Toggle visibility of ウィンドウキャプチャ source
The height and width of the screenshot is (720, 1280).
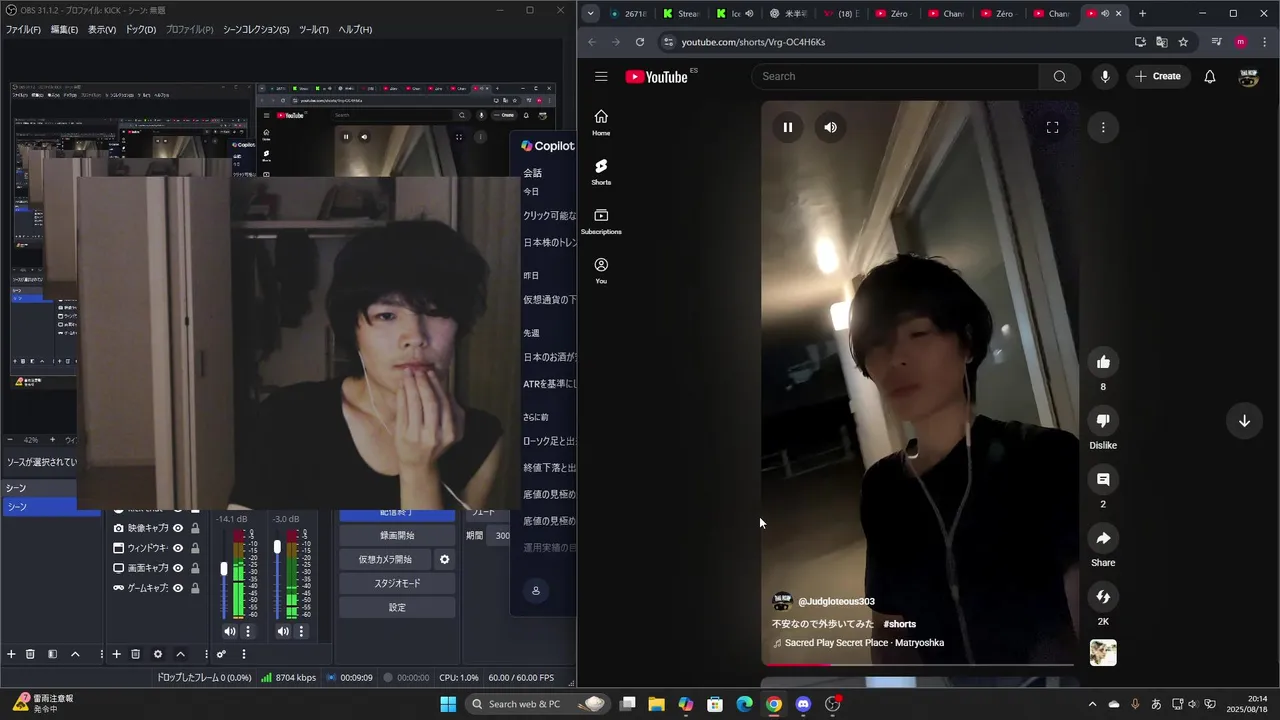(178, 548)
